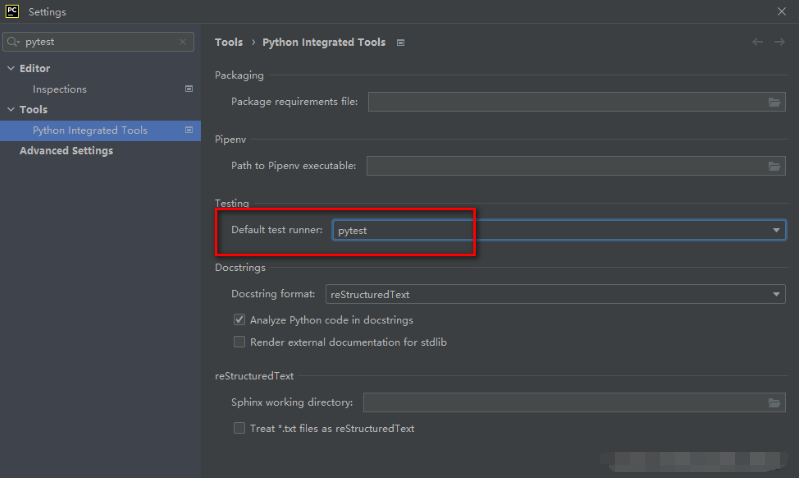
Task: Collapse the Tools tree node chevron
Action: tap(11, 109)
